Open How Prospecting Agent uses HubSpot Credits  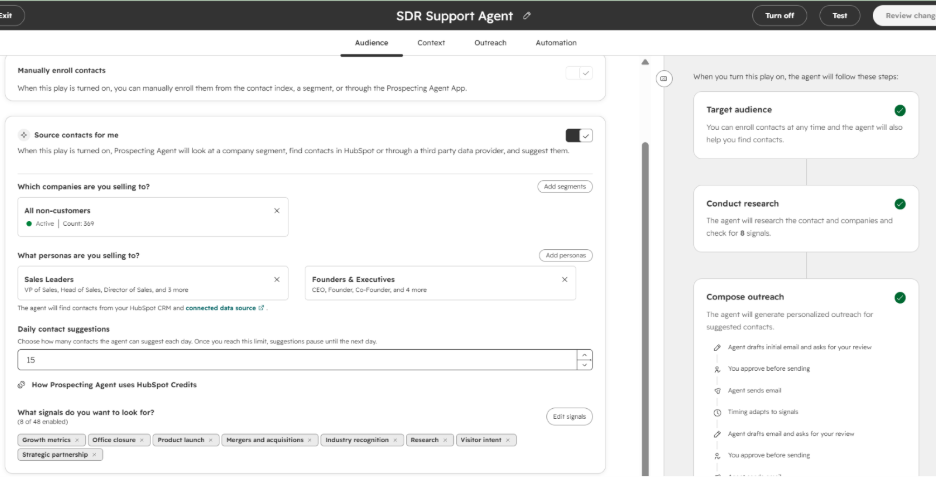point(114,385)
